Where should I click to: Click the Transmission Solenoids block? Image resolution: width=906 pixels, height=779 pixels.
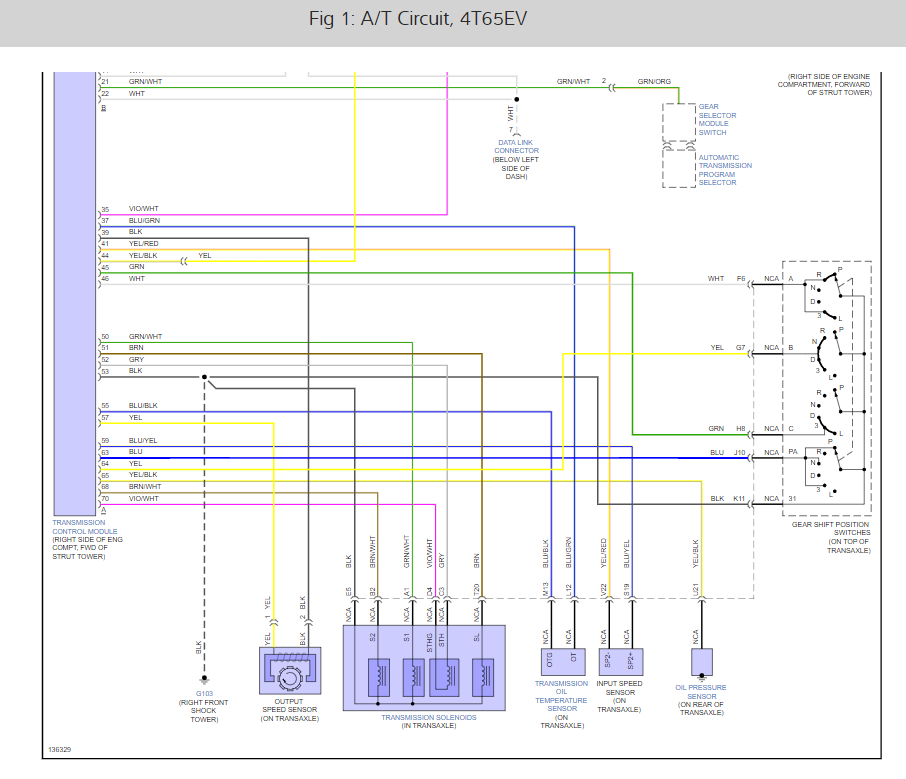tap(424, 667)
